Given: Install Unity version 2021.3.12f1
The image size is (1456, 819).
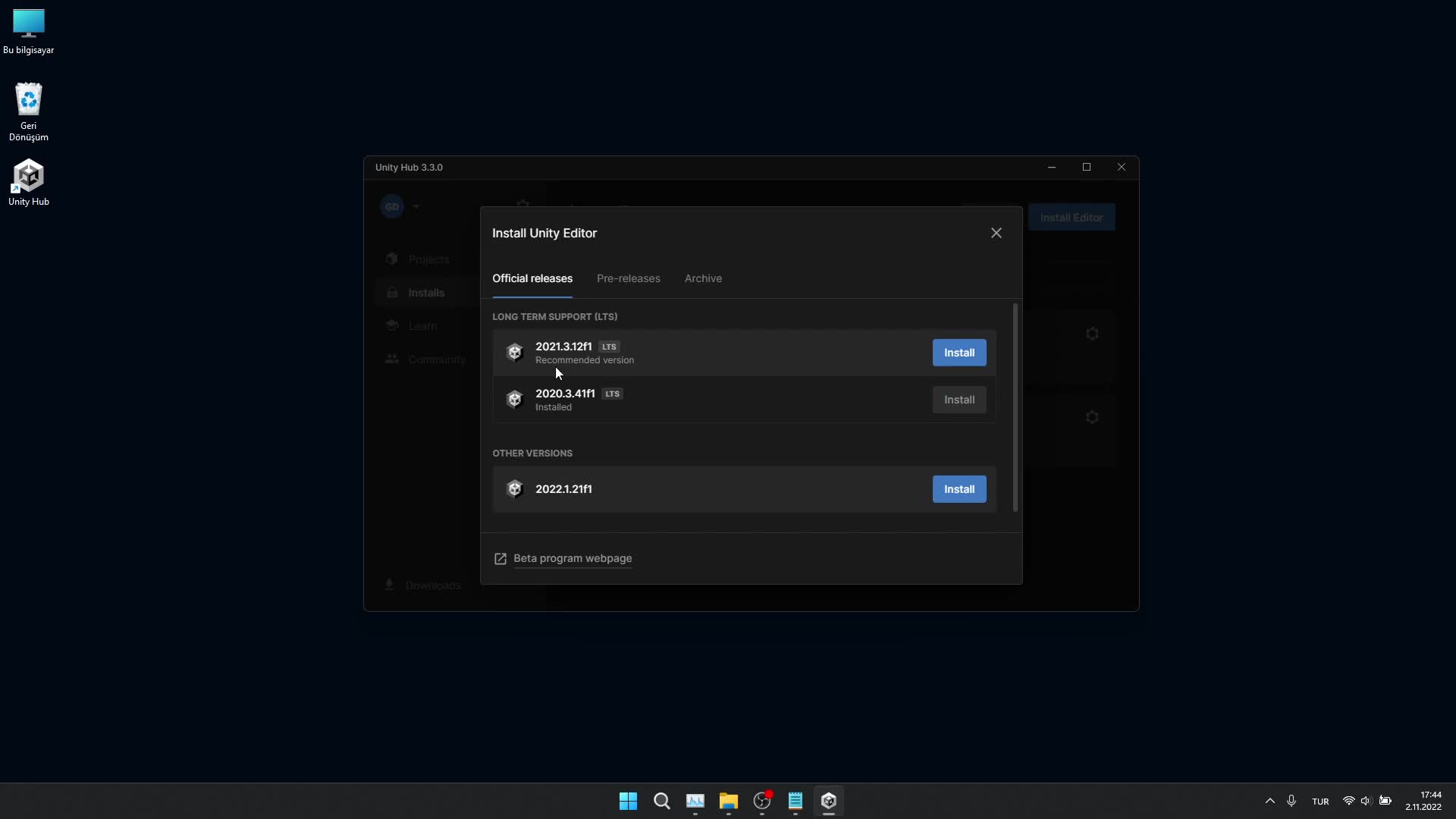Looking at the screenshot, I should [x=959, y=353].
